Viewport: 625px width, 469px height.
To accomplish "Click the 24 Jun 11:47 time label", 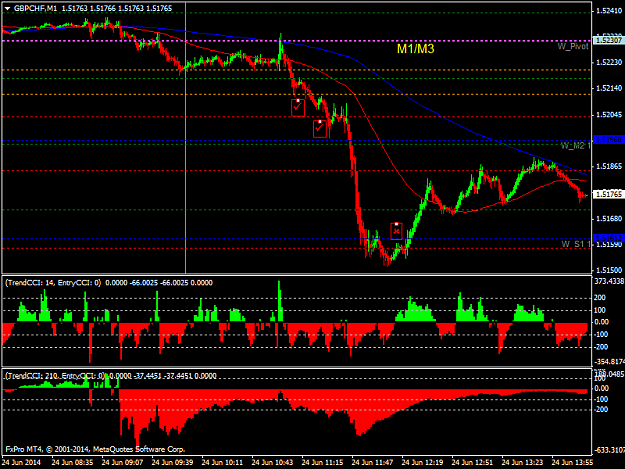I will 372,463.
